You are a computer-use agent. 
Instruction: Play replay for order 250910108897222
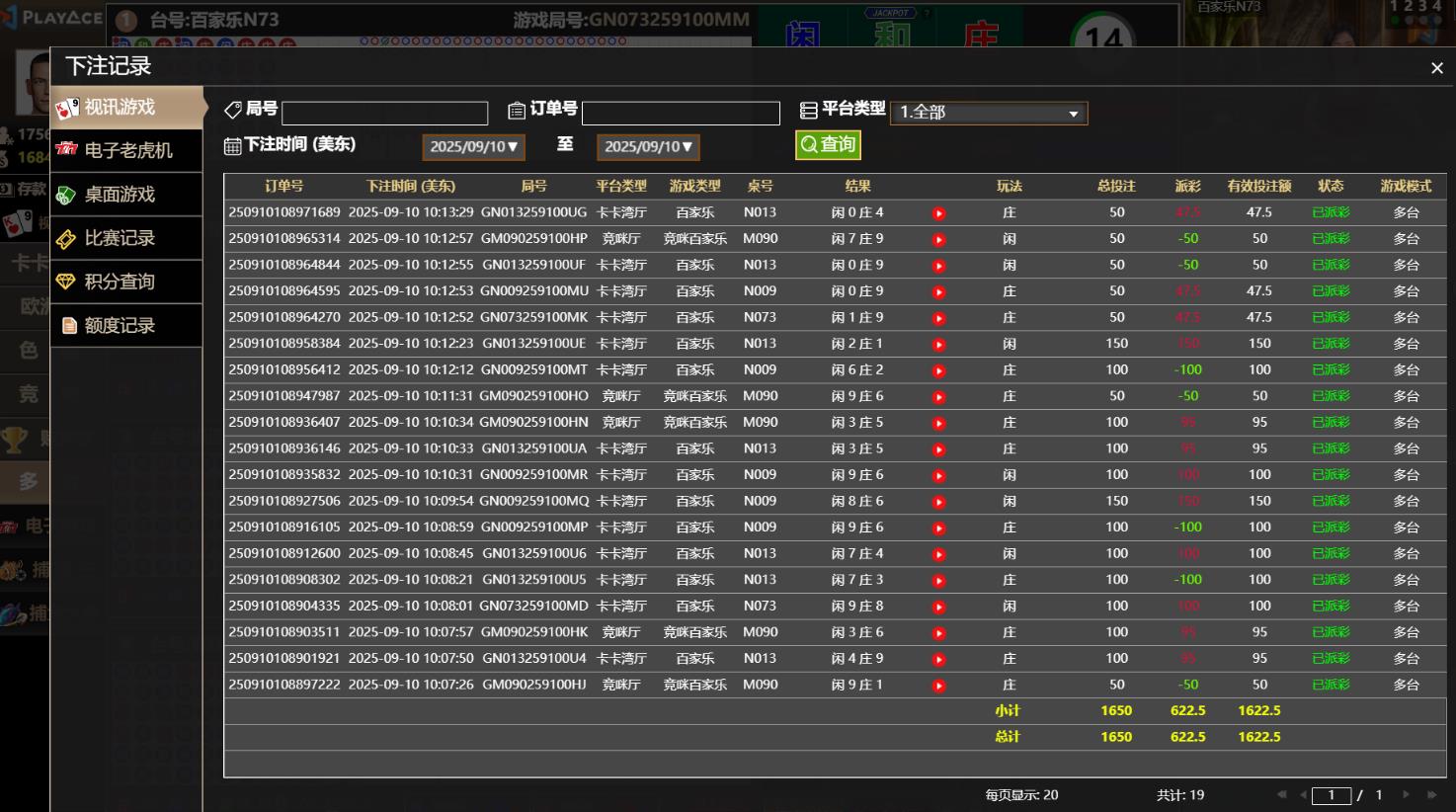(938, 686)
